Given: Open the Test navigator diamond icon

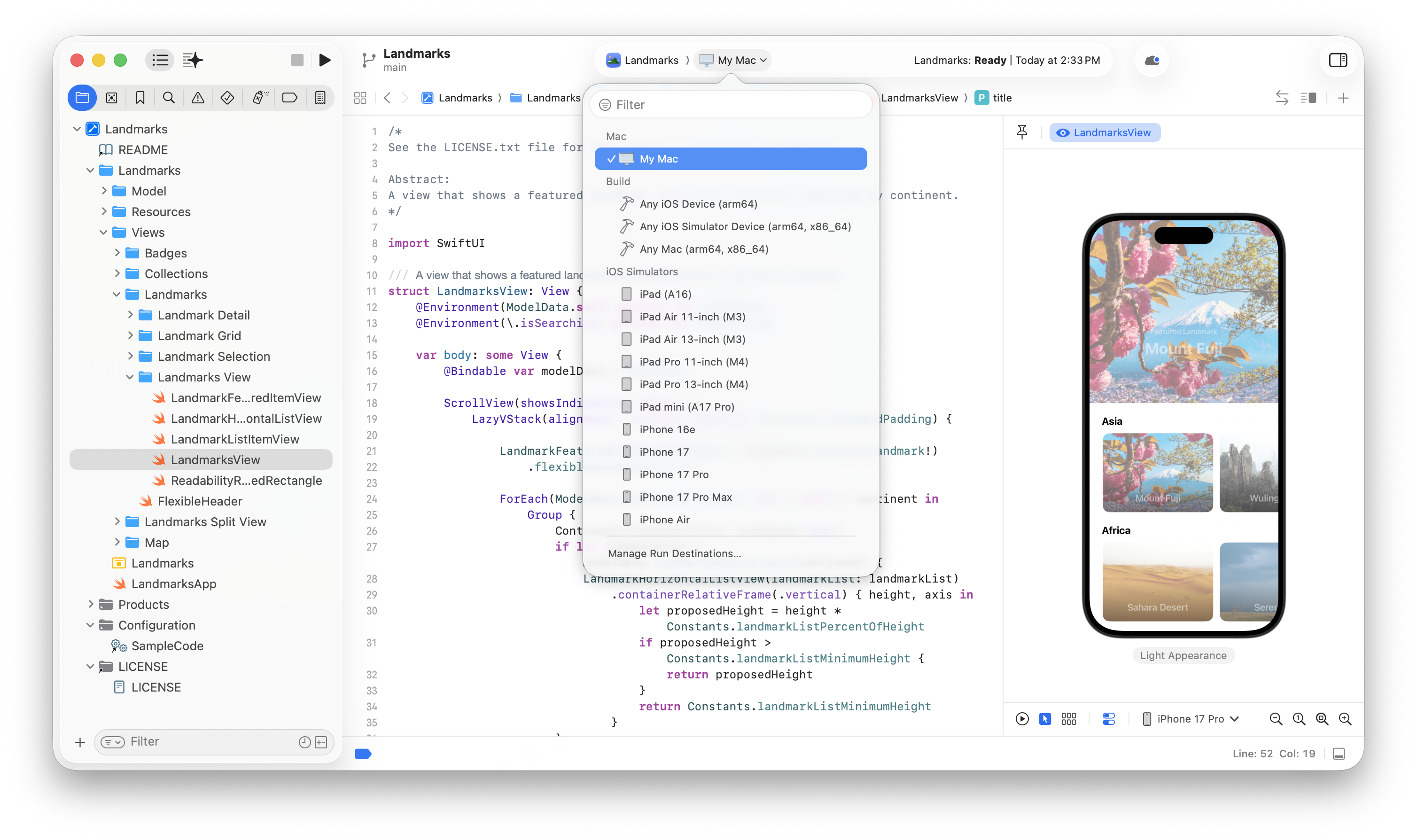Looking at the screenshot, I should [227, 98].
